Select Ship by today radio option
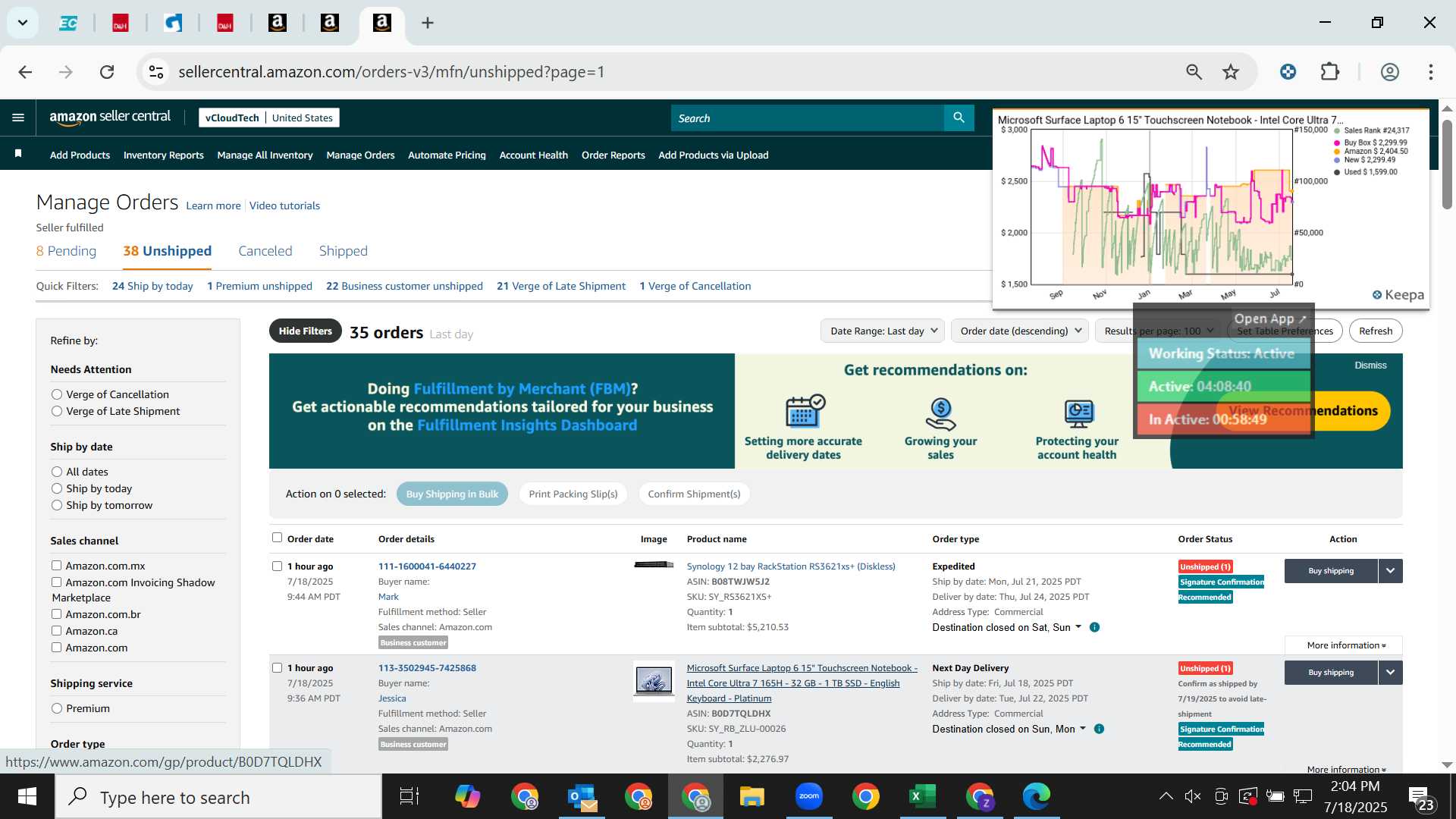The width and height of the screenshot is (1456, 819). pyautogui.click(x=57, y=488)
